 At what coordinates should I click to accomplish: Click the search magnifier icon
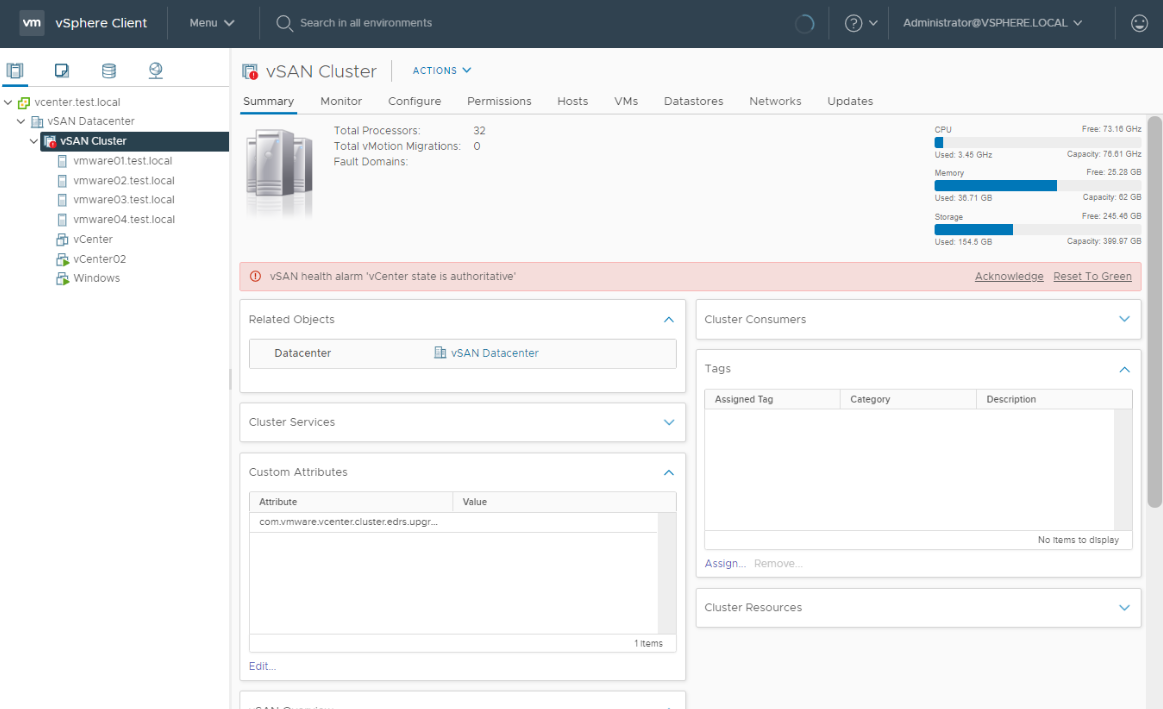click(284, 23)
